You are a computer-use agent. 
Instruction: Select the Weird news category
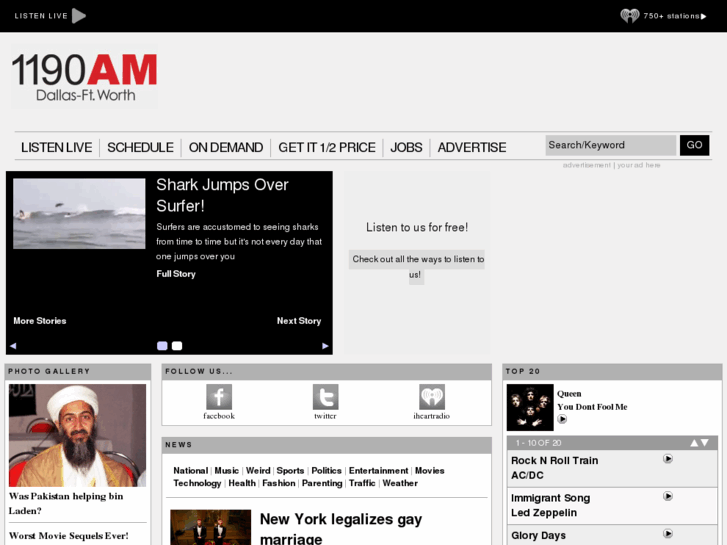point(258,470)
